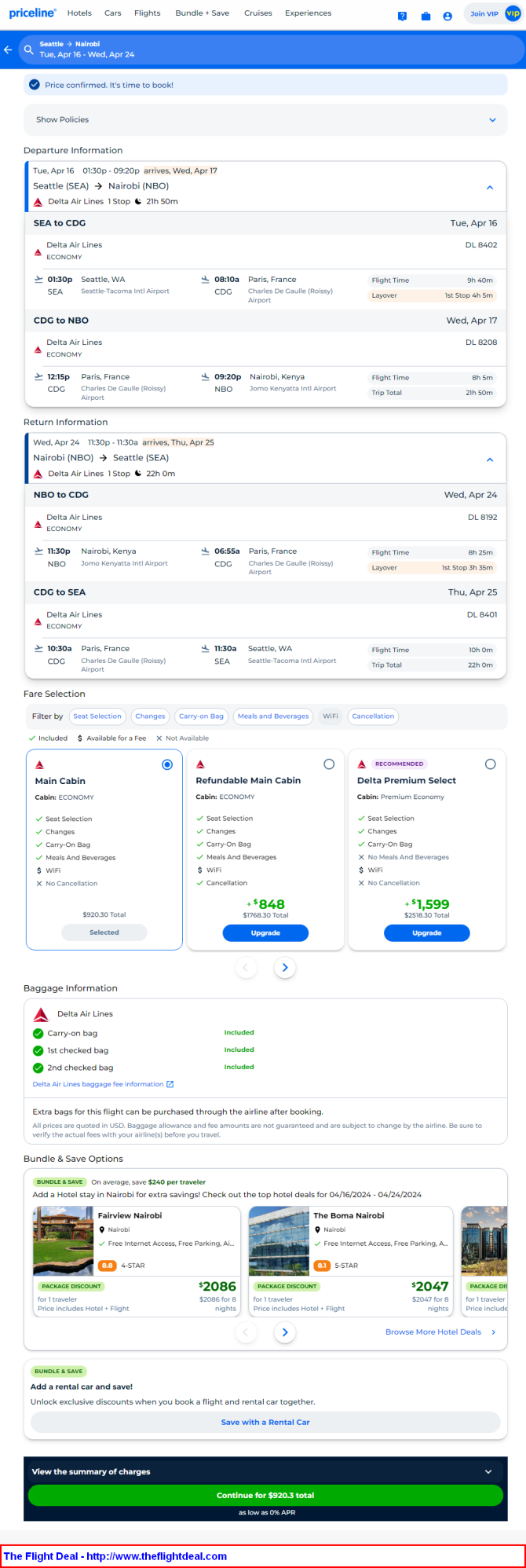
Task: Click the $2047 Boma Nairobi package price
Action: [430, 1287]
